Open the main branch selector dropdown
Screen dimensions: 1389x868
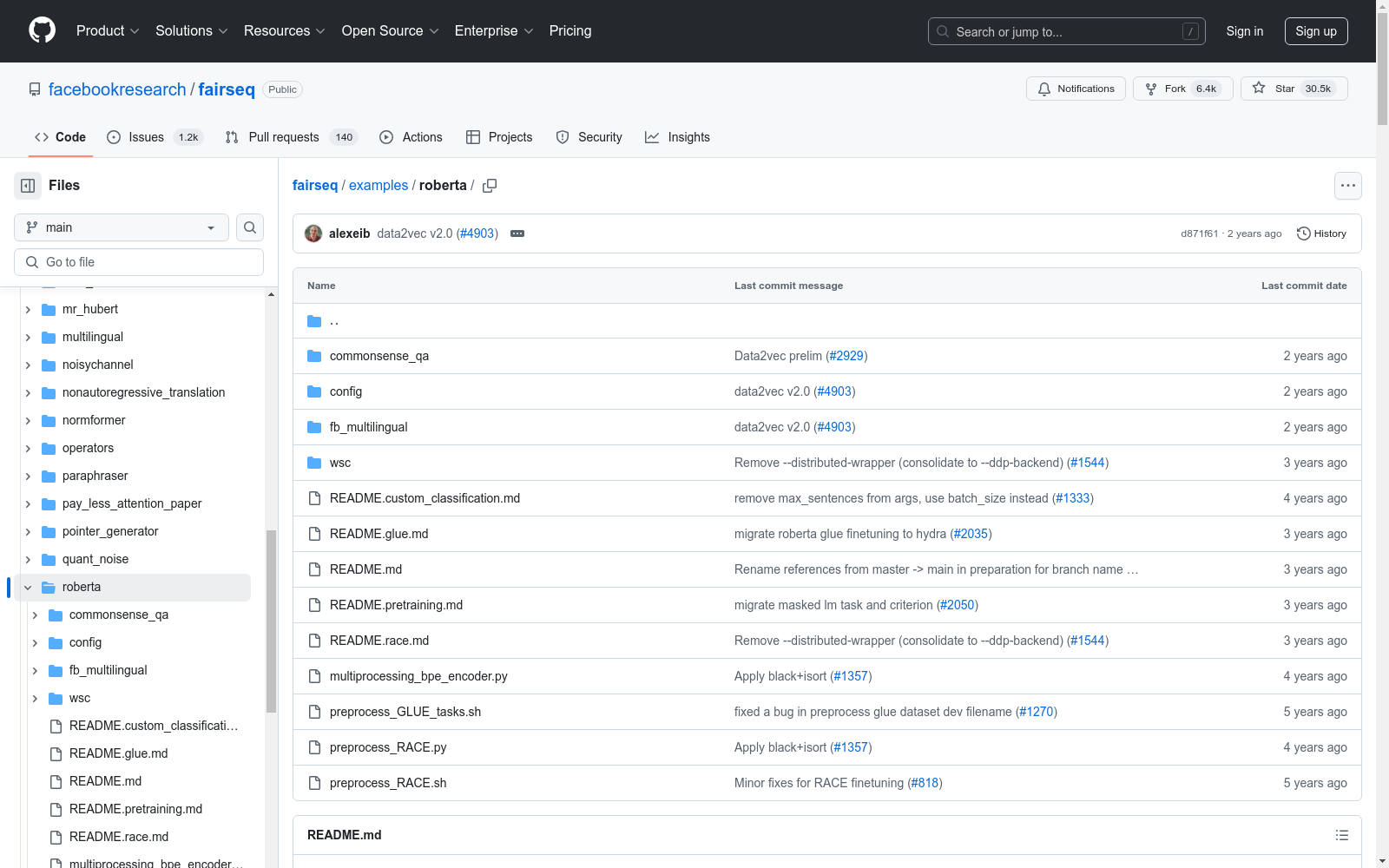point(122,227)
